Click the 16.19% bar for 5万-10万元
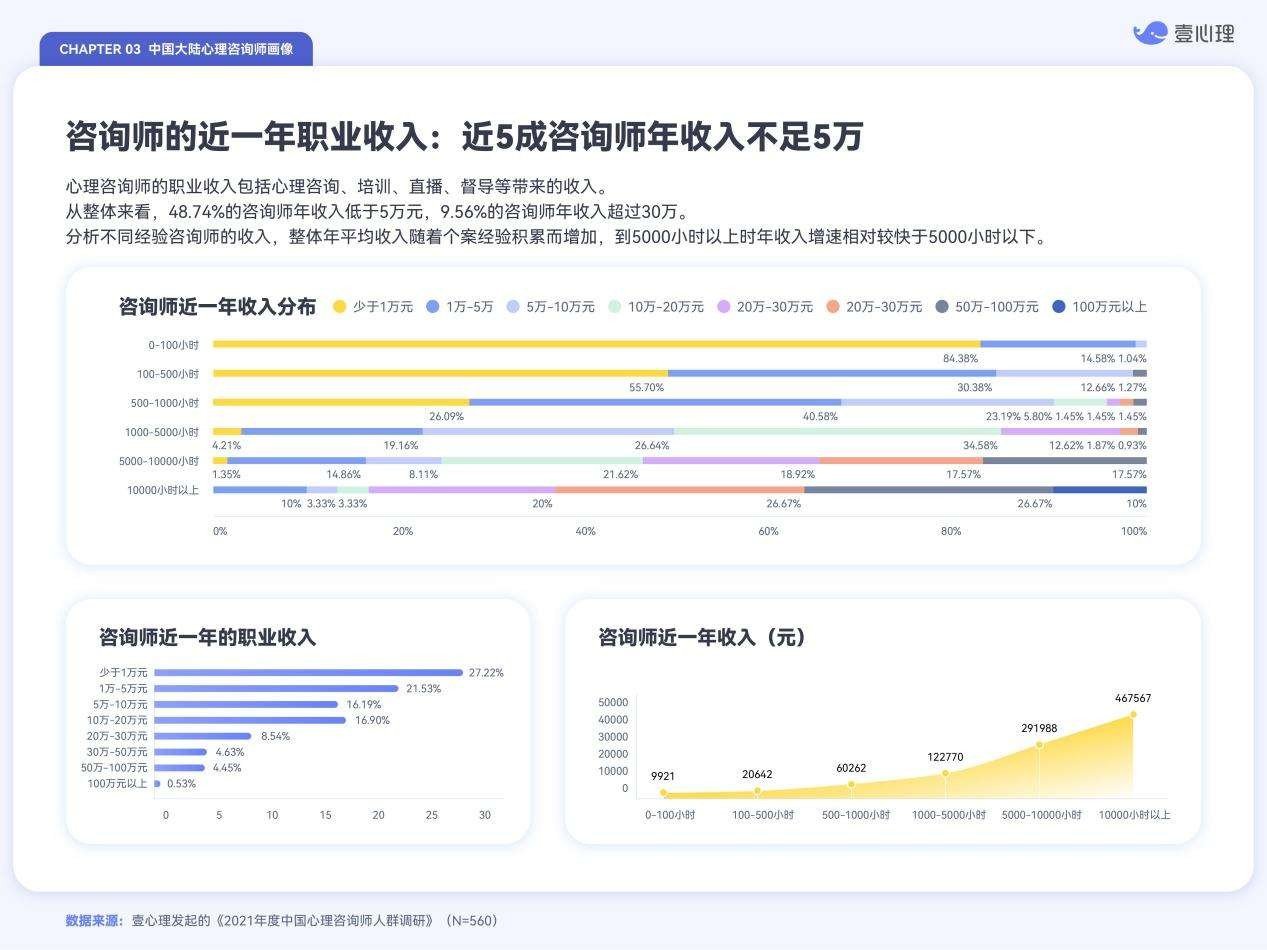The image size is (1267, 950). [246, 705]
